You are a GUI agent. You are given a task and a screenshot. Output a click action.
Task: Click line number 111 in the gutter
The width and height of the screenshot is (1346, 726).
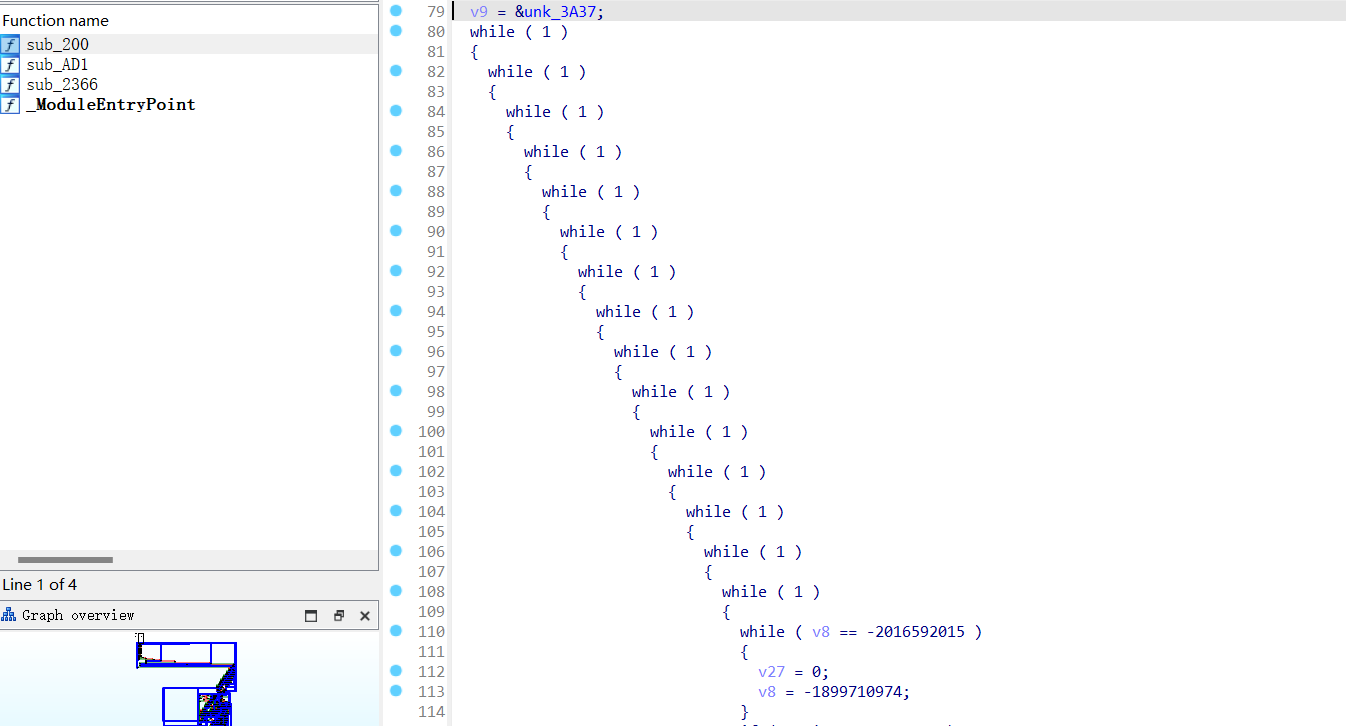pos(431,651)
